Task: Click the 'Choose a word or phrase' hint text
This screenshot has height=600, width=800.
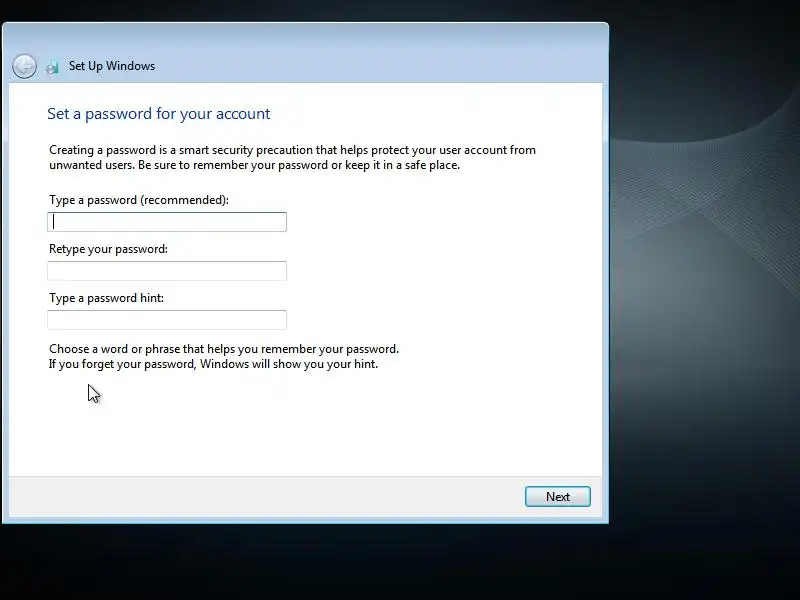Action: pos(224,356)
